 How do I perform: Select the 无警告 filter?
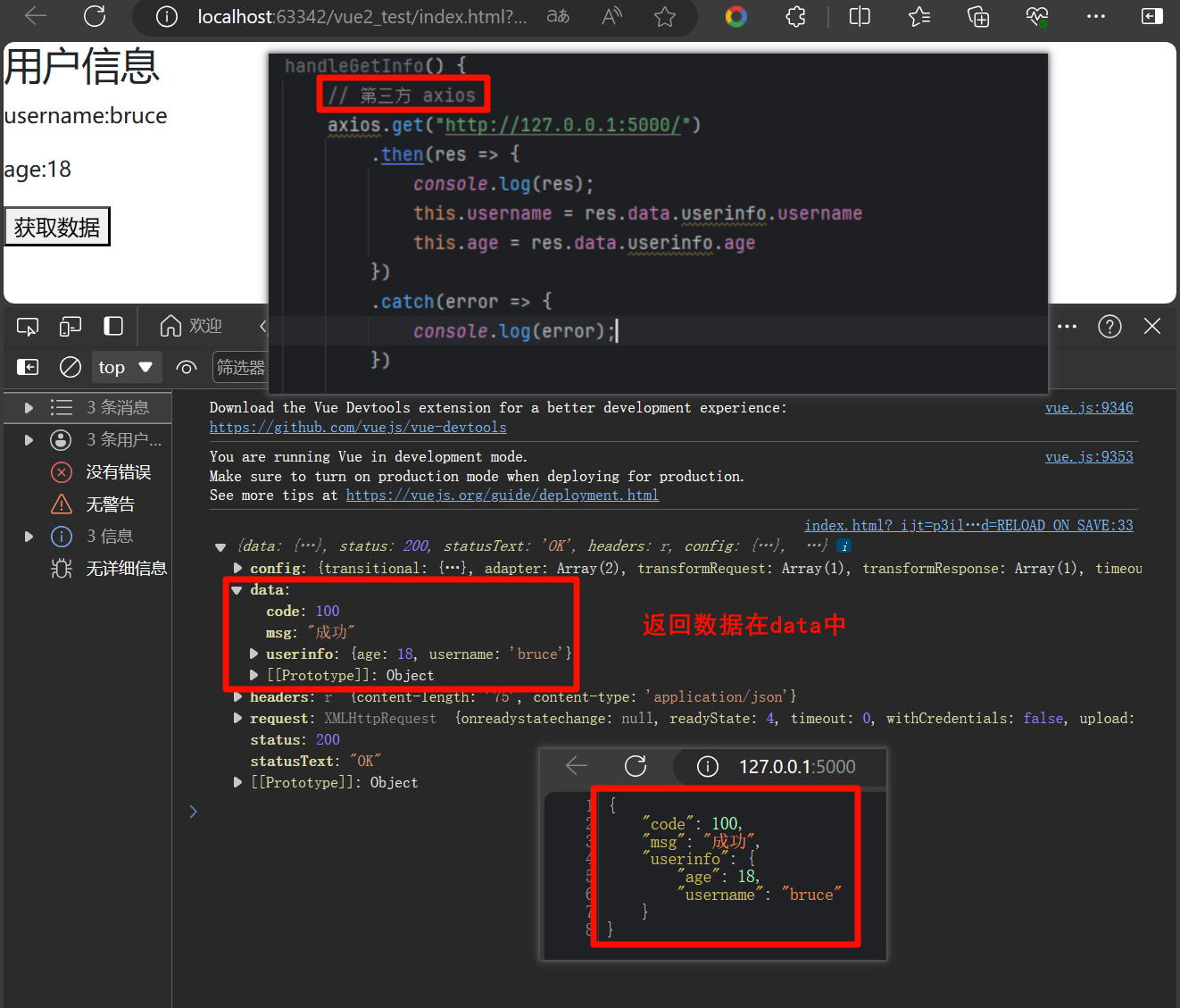93,504
